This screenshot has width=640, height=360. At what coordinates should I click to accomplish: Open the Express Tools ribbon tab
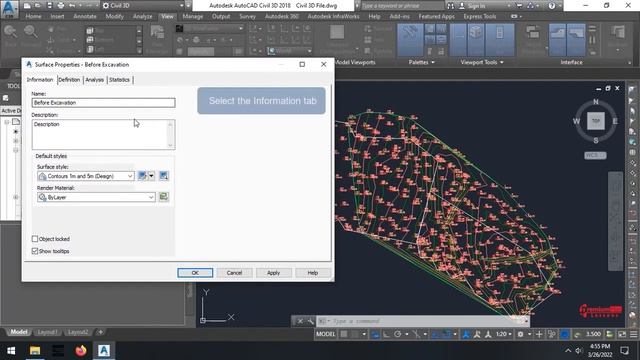pos(480,16)
